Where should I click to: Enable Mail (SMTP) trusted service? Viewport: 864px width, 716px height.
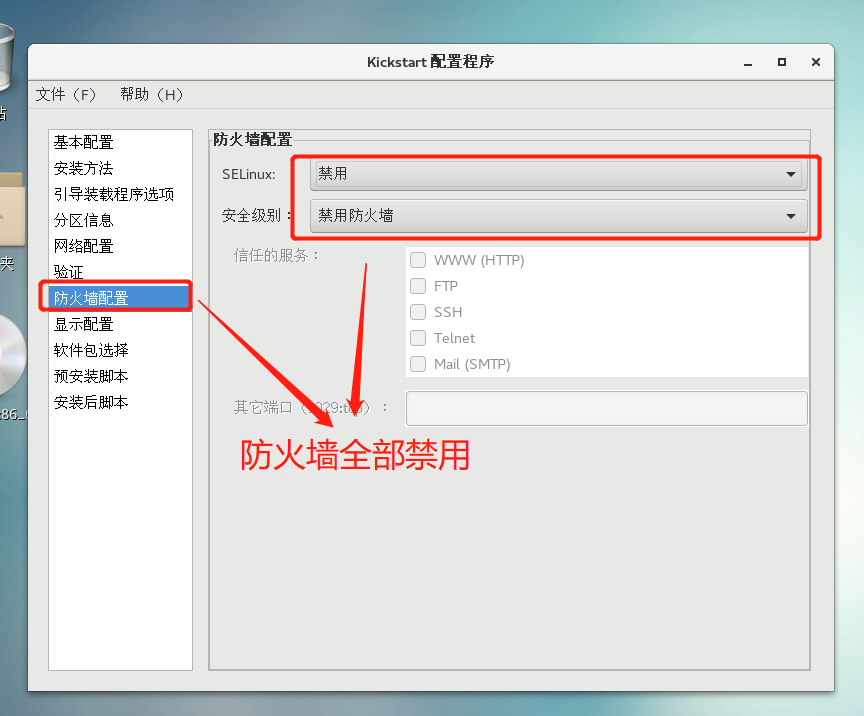tap(418, 364)
